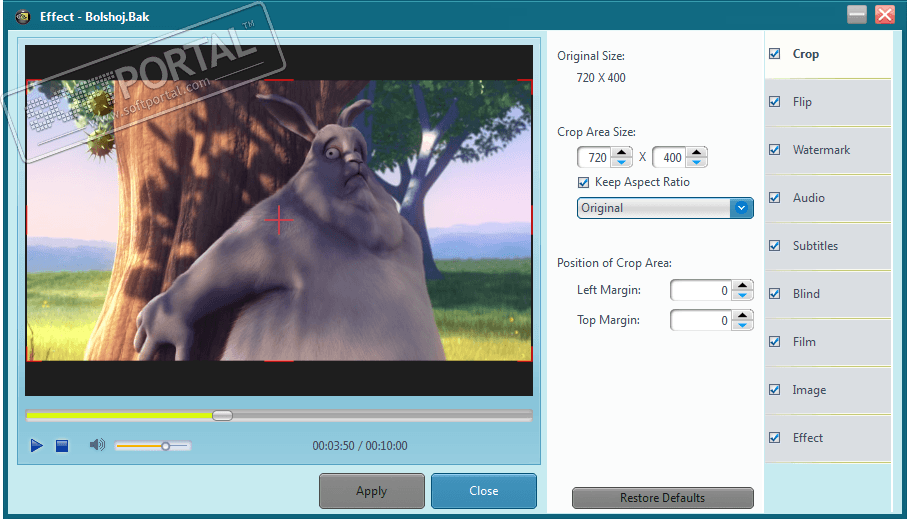
Task: Open the Crop tab
Action: [828, 55]
